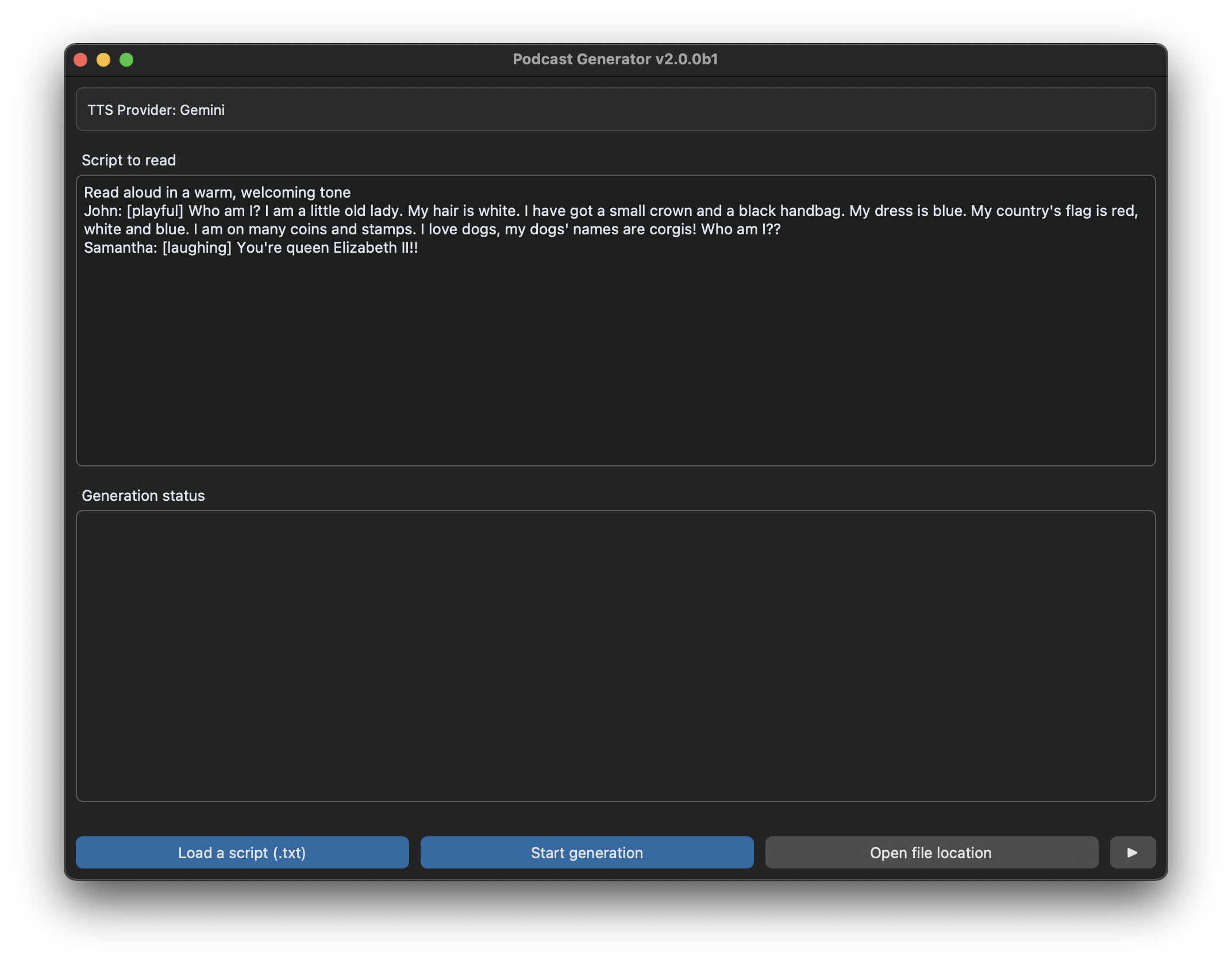
Task: Click the 'Generation status' section label
Action: point(143,495)
